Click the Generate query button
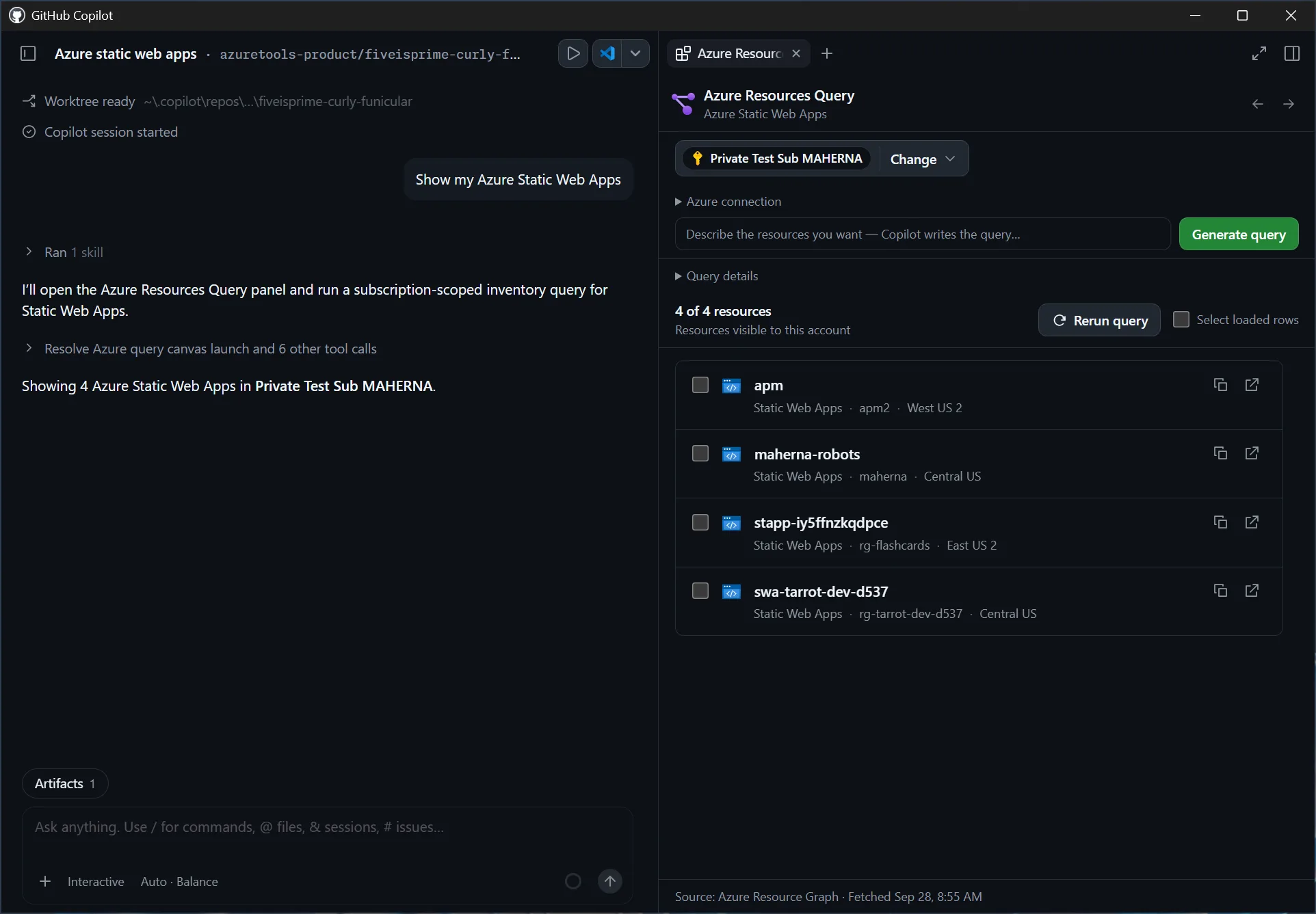This screenshot has width=1316, height=914. (x=1239, y=234)
